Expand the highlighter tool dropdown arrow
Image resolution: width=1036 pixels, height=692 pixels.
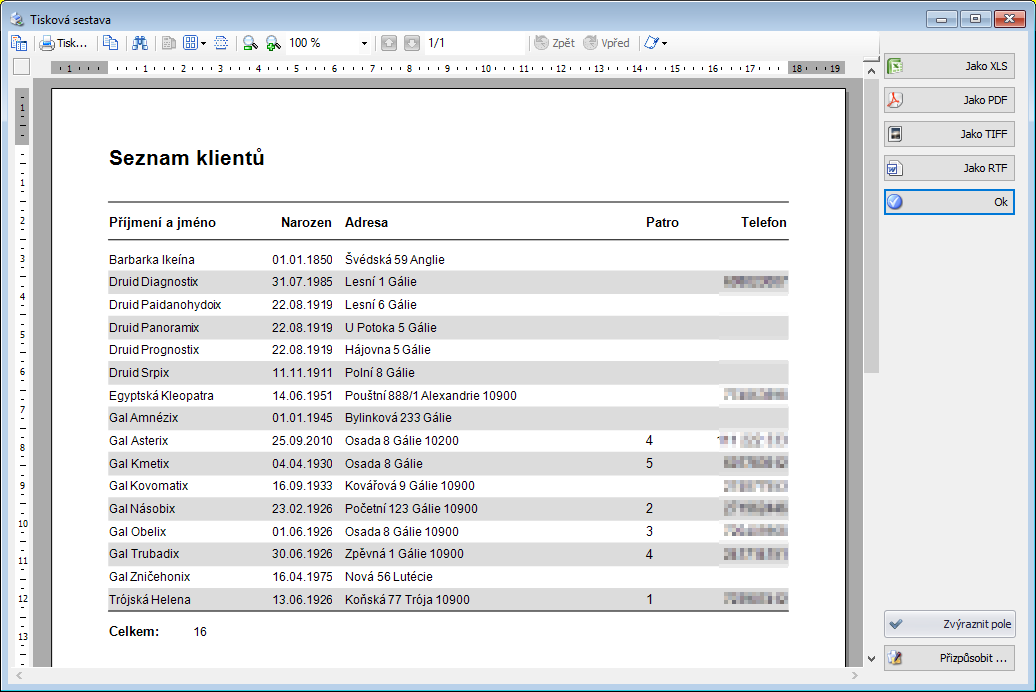(x=665, y=44)
